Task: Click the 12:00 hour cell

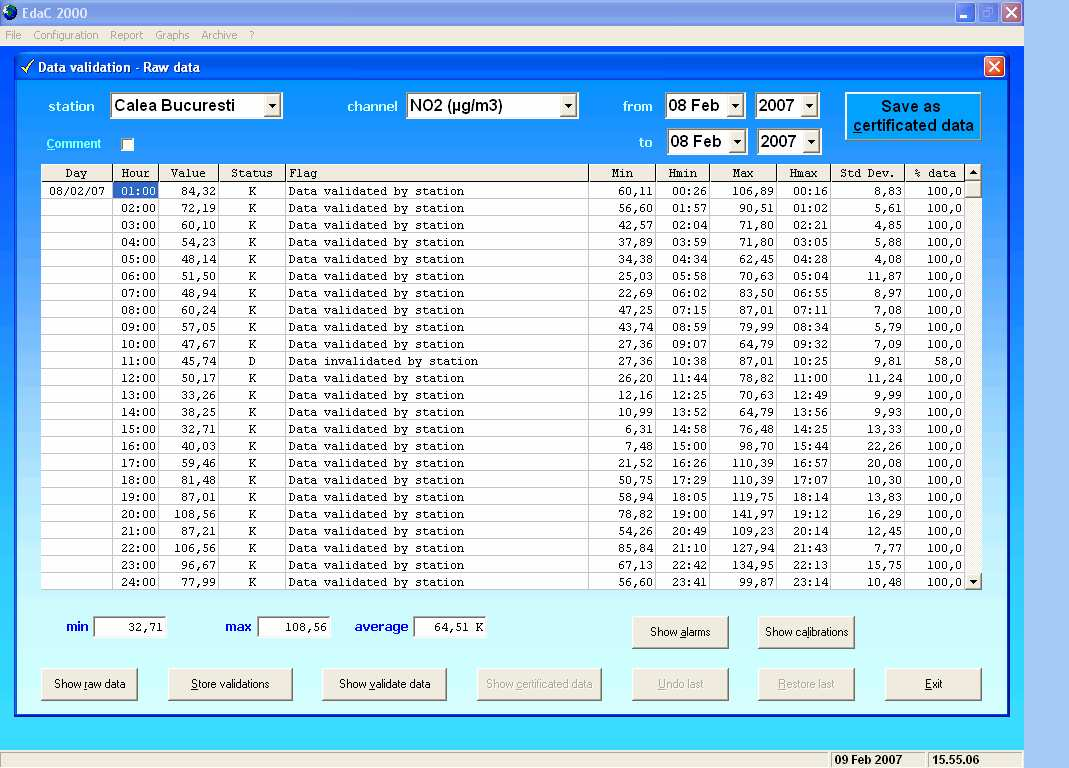Action: pyautogui.click(x=136, y=378)
